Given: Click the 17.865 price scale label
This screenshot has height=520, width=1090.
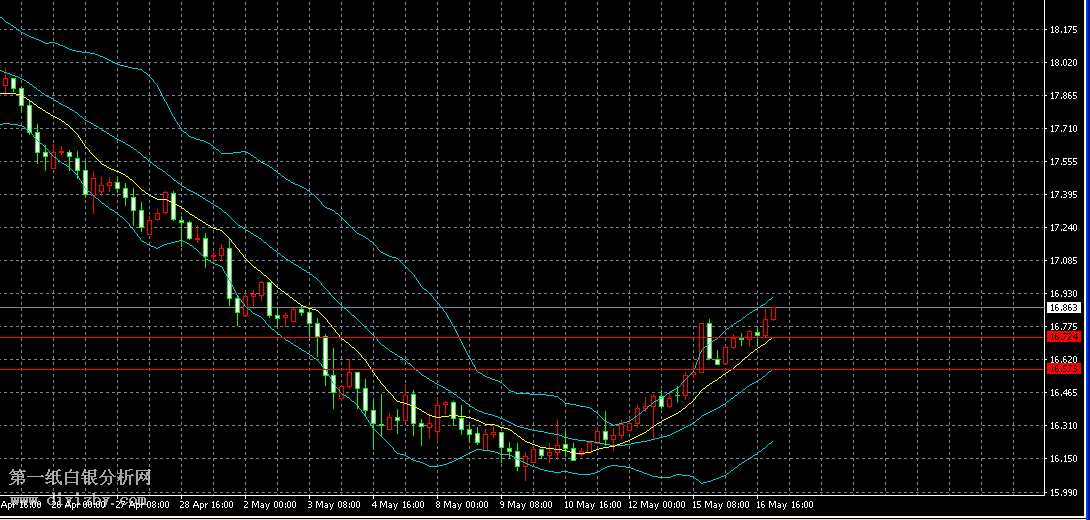Looking at the screenshot, I should tap(1062, 96).
